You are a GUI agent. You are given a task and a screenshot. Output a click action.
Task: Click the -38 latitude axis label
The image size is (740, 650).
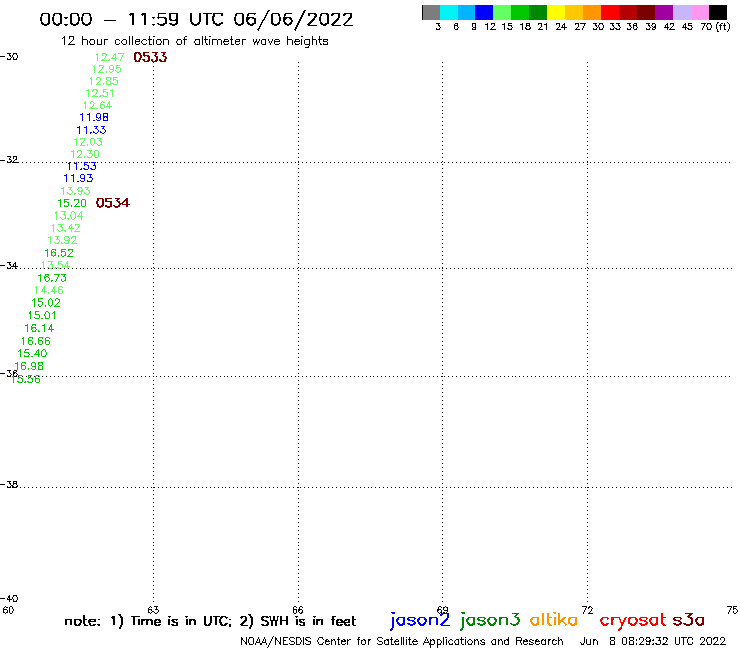coord(9,485)
